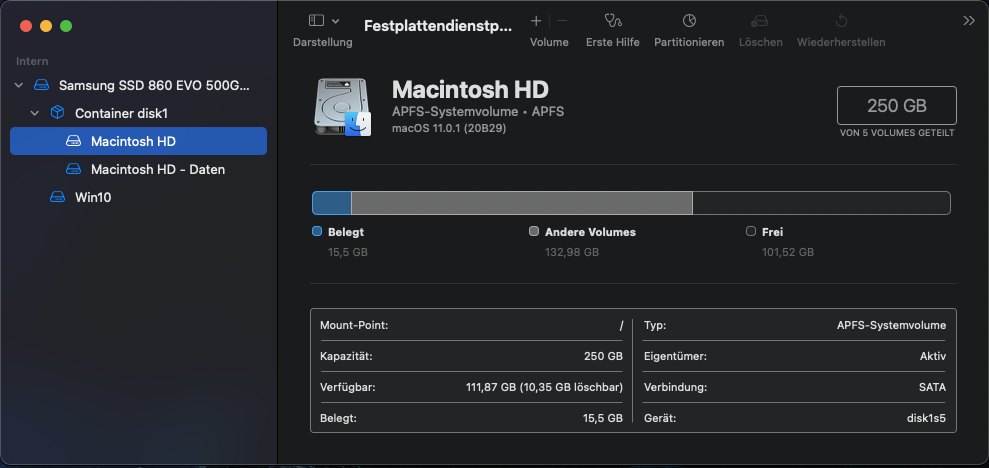Viewport: 989px width, 468px height.
Task: Show more toolbar items via double chevron
Action: click(969, 21)
